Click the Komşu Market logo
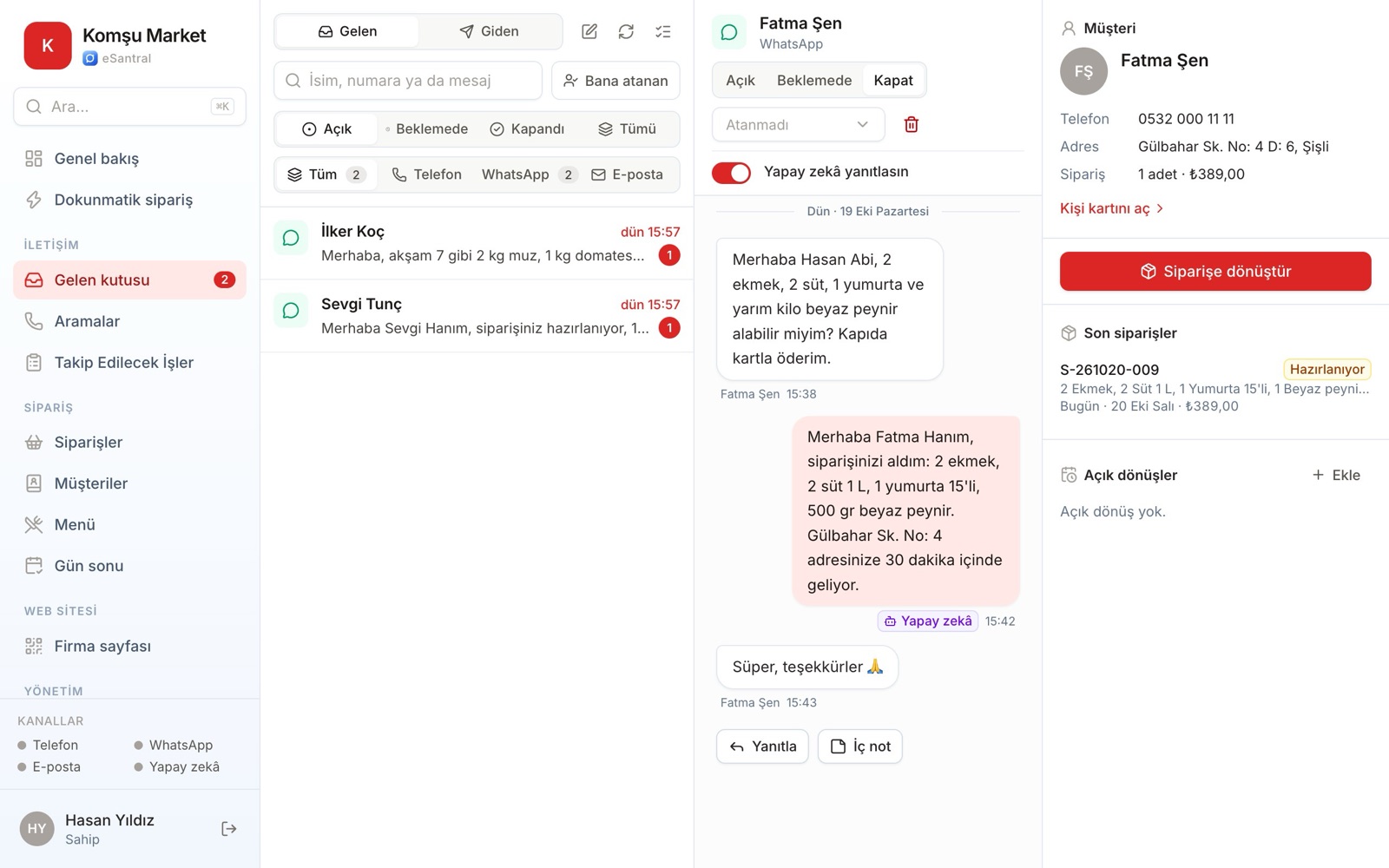This screenshot has height=868, width=1389. click(x=48, y=45)
